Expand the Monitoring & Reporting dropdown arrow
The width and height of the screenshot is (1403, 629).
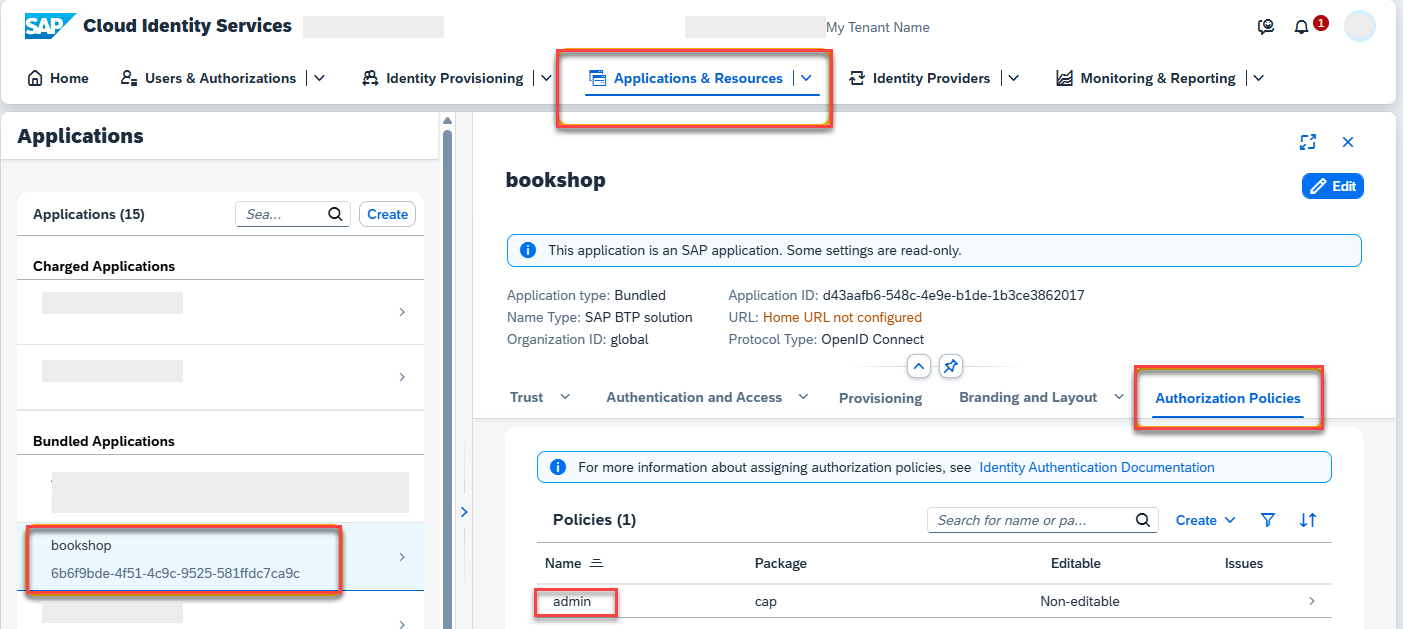(1258, 78)
